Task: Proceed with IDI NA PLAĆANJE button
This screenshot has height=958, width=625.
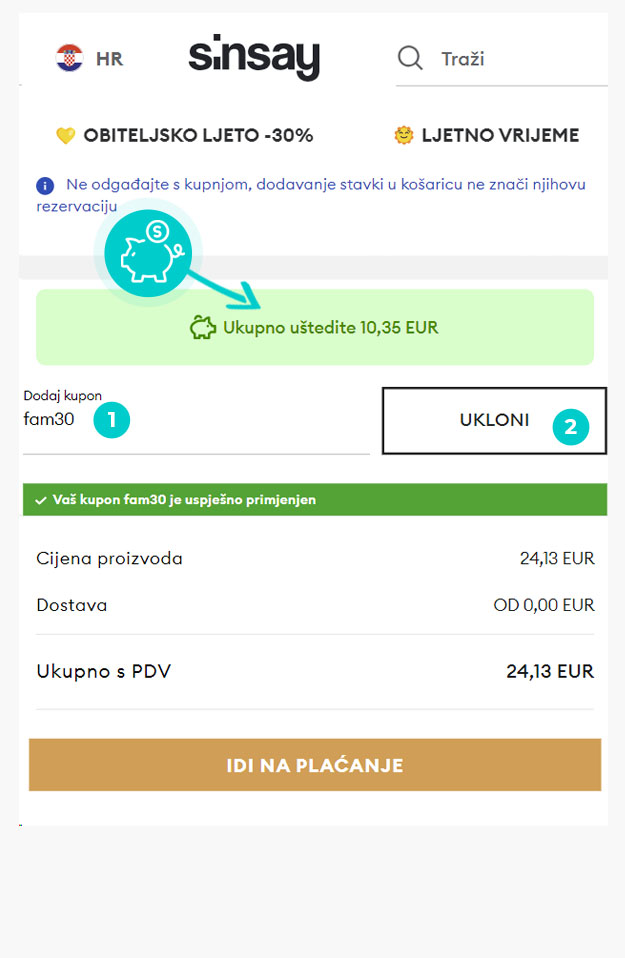Action: [x=315, y=765]
